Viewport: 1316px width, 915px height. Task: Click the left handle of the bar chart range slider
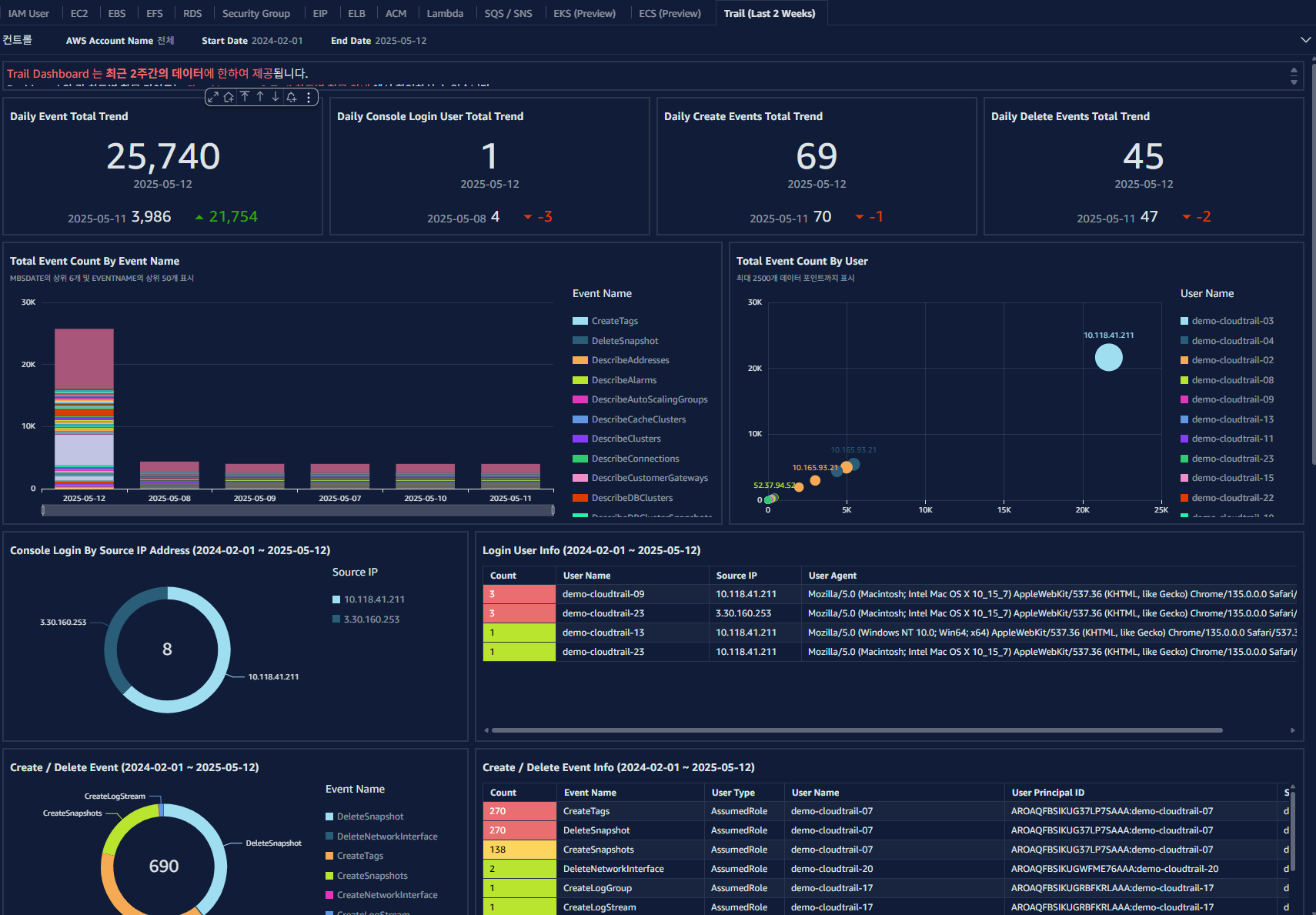(x=43, y=510)
